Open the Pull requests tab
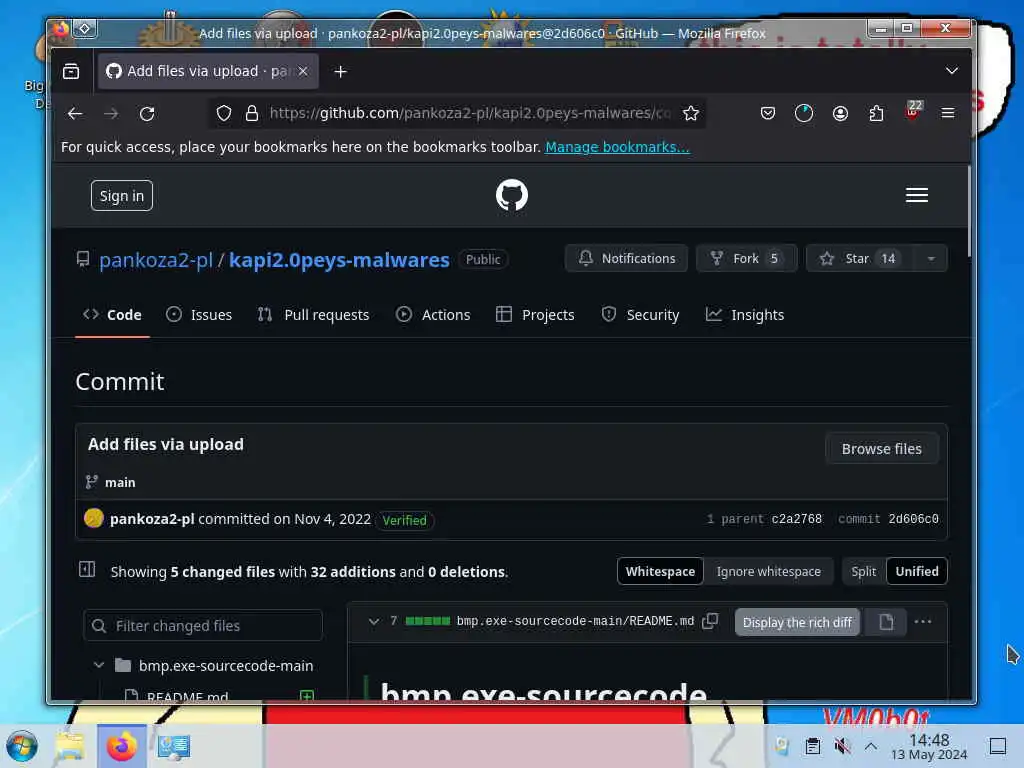This screenshot has height=768, width=1024. click(313, 315)
